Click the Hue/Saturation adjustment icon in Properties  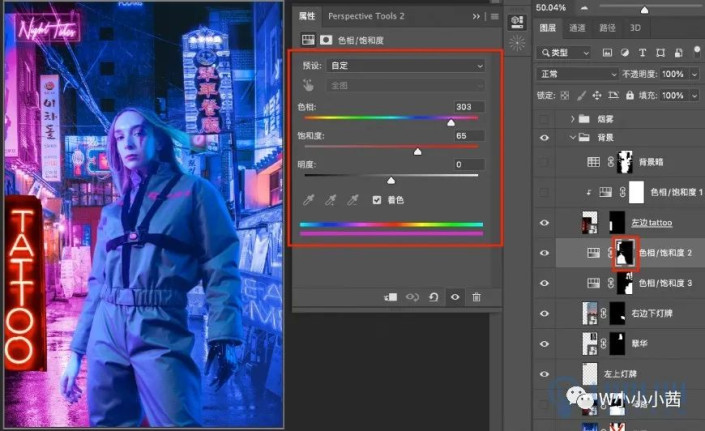tap(308, 40)
